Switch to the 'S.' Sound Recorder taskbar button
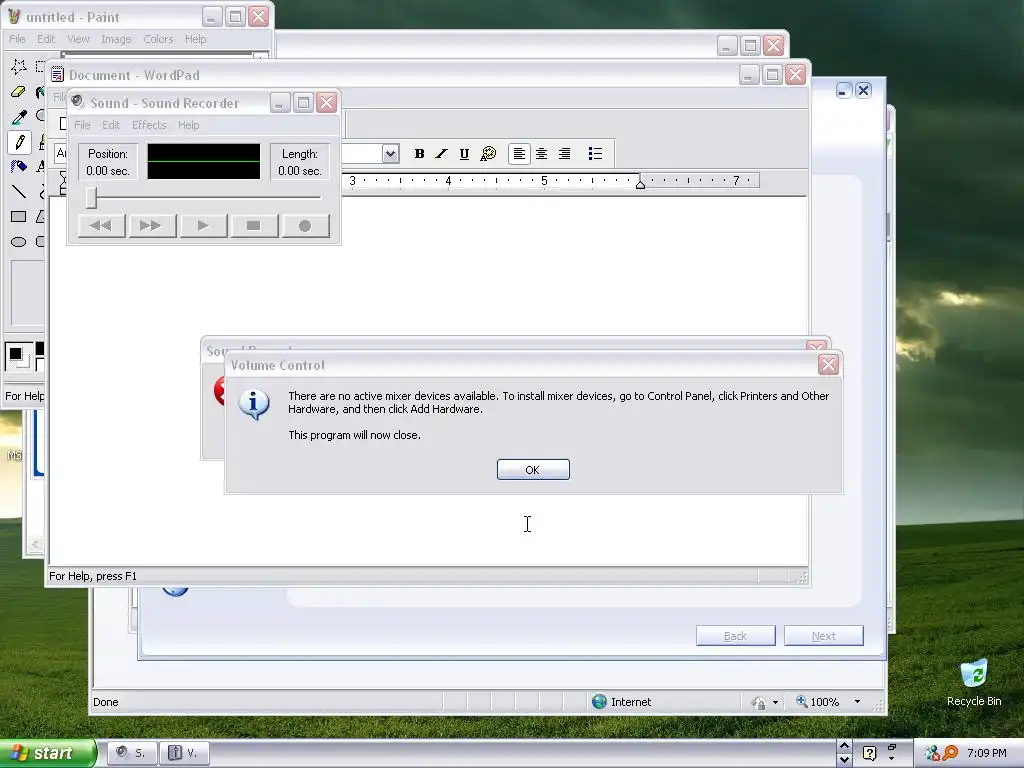This screenshot has width=1024, height=768. (131, 753)
